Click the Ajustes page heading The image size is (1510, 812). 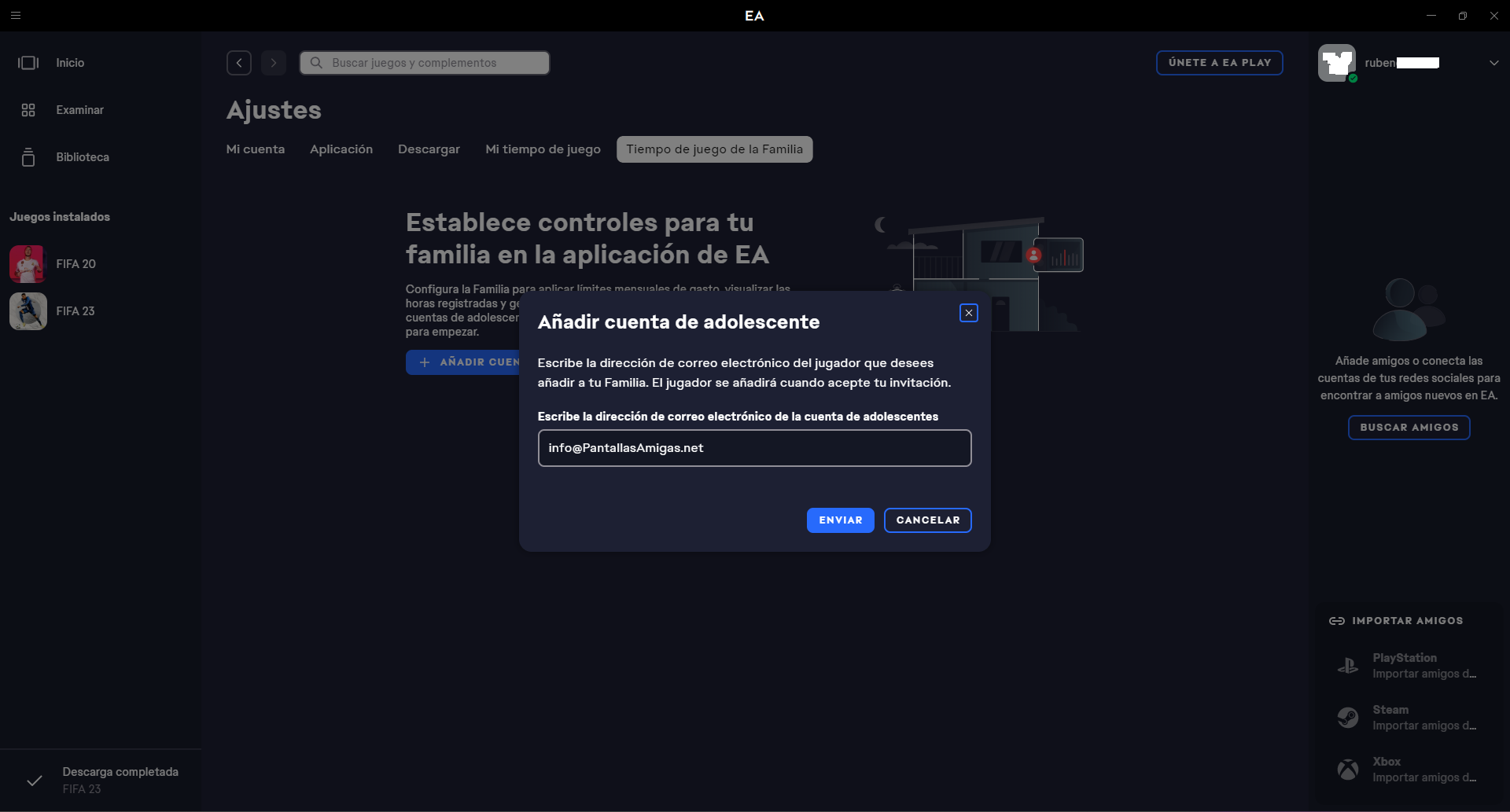[274, 110]
